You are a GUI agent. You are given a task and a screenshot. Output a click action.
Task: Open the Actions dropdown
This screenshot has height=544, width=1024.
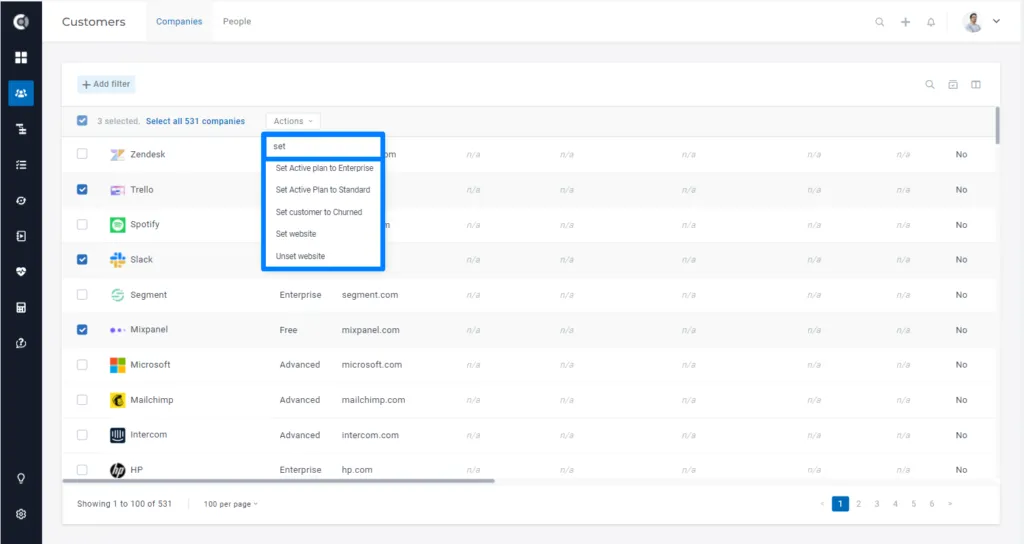pos(293,121)
